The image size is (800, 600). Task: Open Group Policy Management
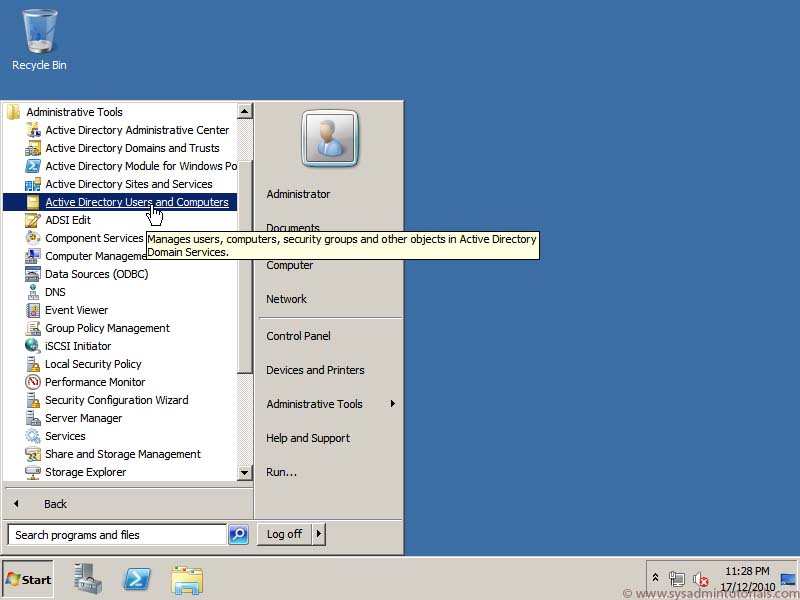[107, 328]
